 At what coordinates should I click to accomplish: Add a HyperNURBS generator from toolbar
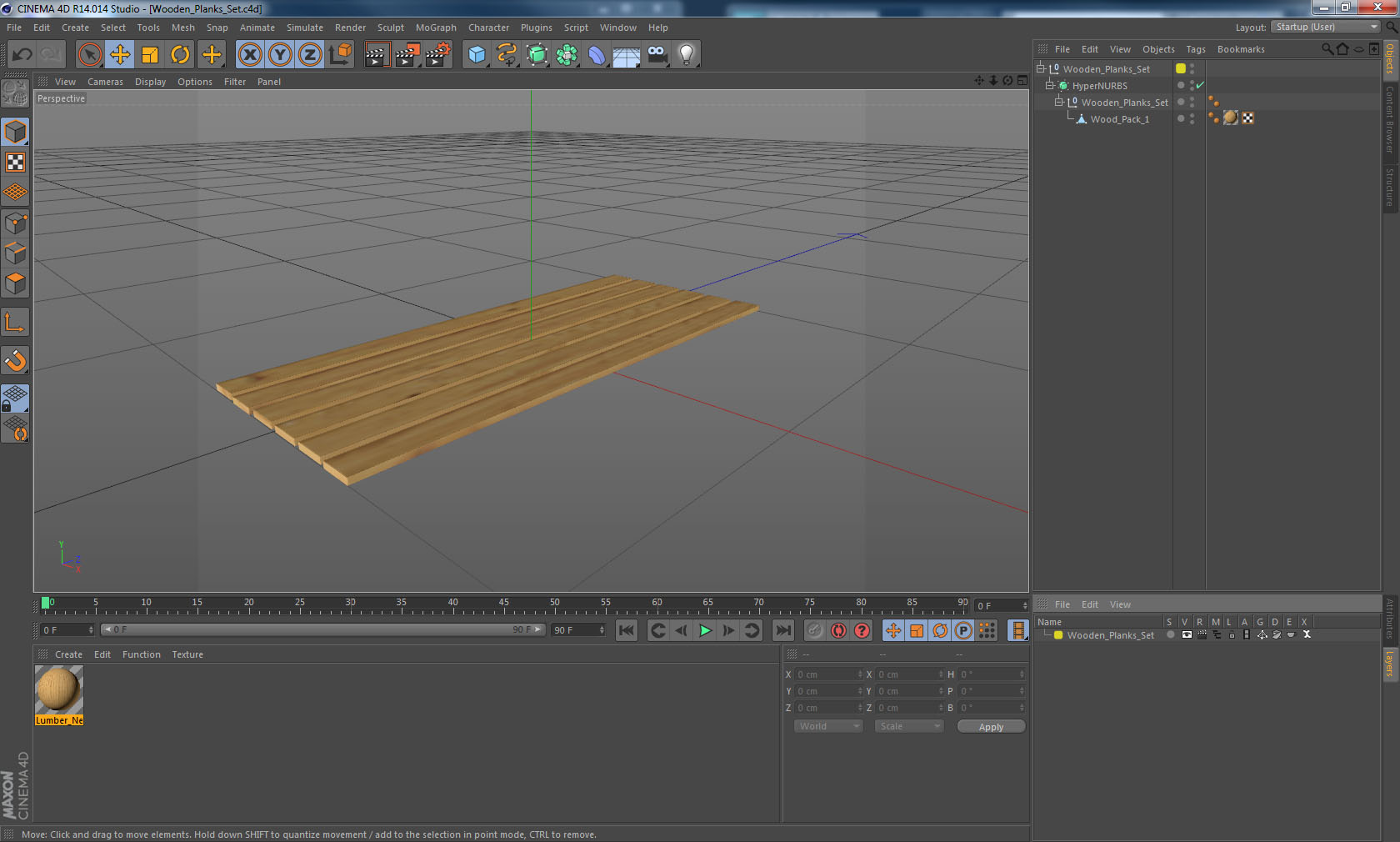(537, 55)
